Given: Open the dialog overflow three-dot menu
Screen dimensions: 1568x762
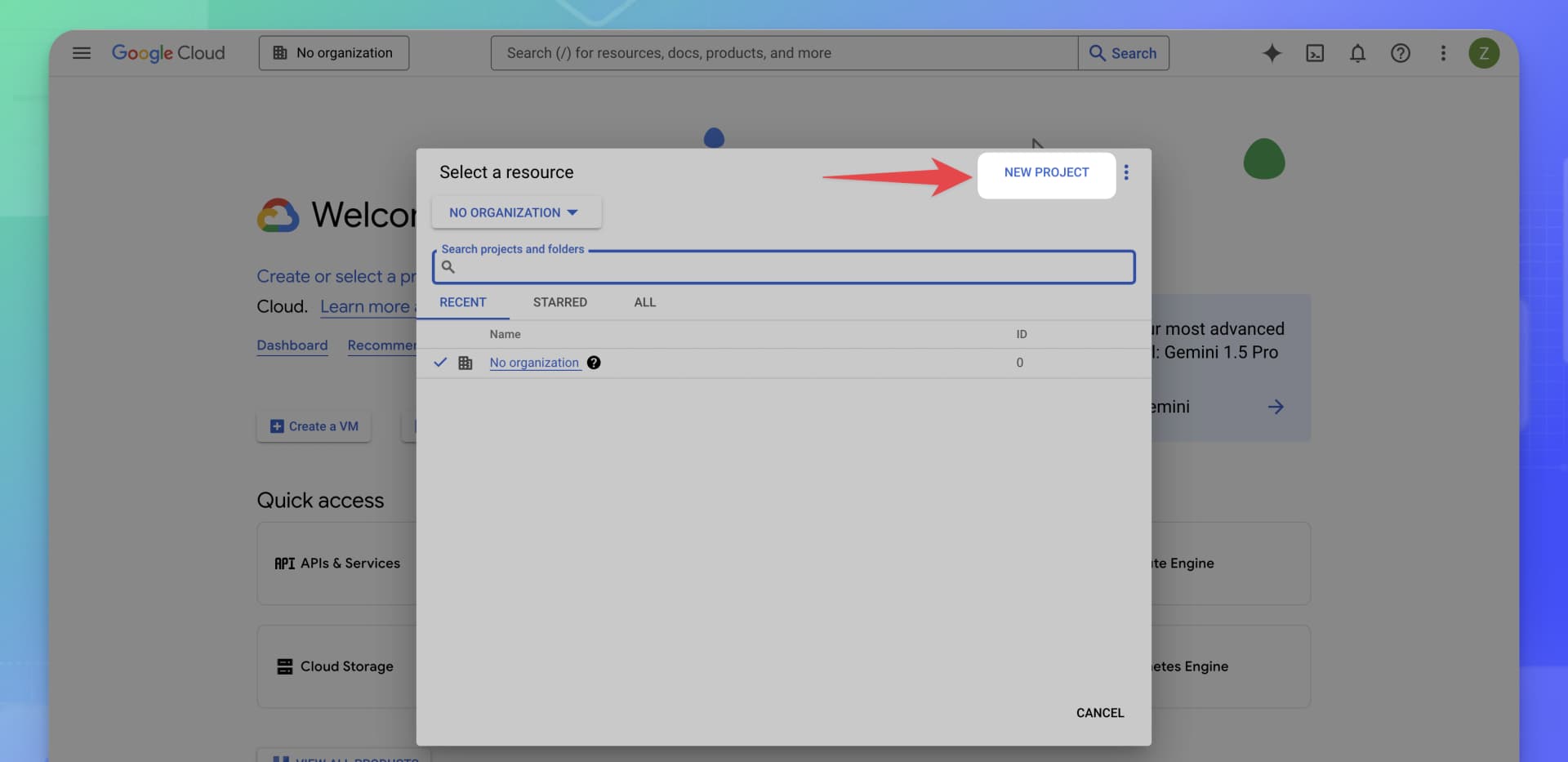Looking at the screenshot, I should point(1127,172).
